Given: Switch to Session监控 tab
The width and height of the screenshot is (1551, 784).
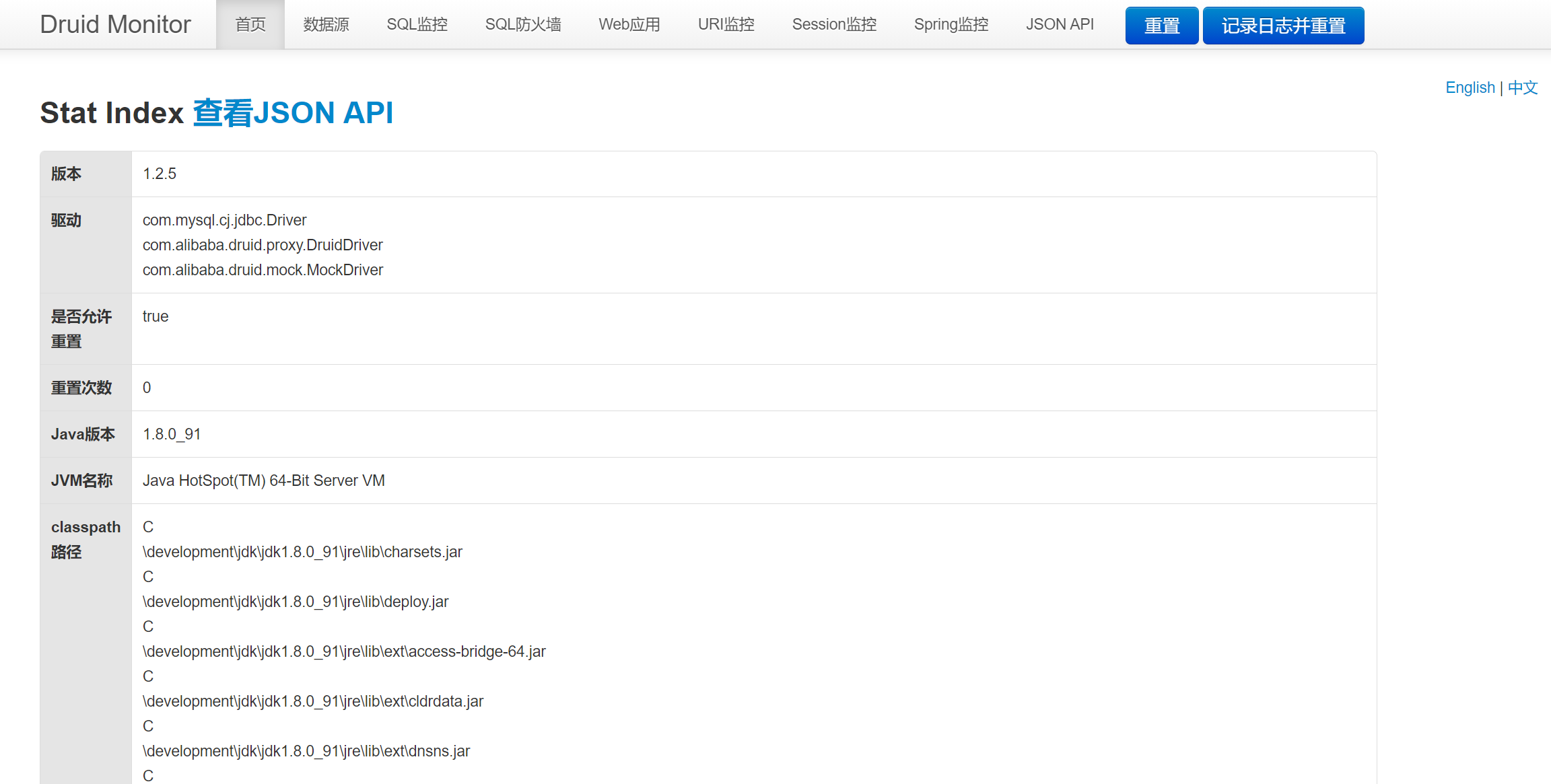Looking at the screenshot, I should click(x=834, y=24).
